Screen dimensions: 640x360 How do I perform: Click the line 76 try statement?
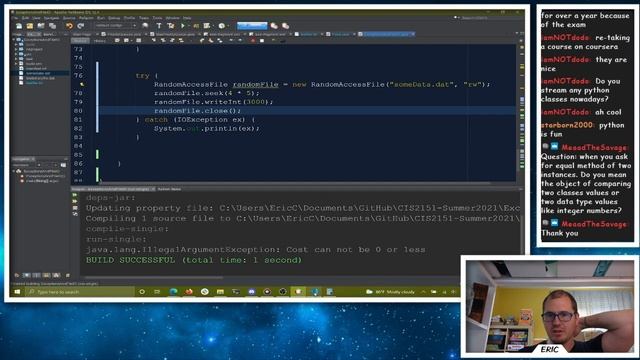click(x=147, y=76)
